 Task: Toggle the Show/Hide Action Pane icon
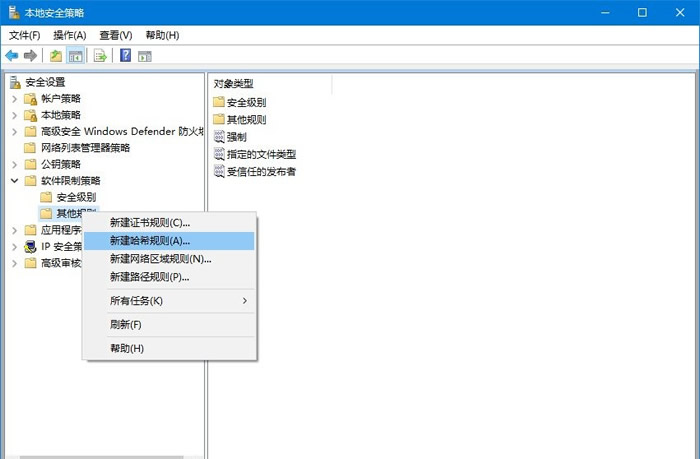click(x=145, y=56)
